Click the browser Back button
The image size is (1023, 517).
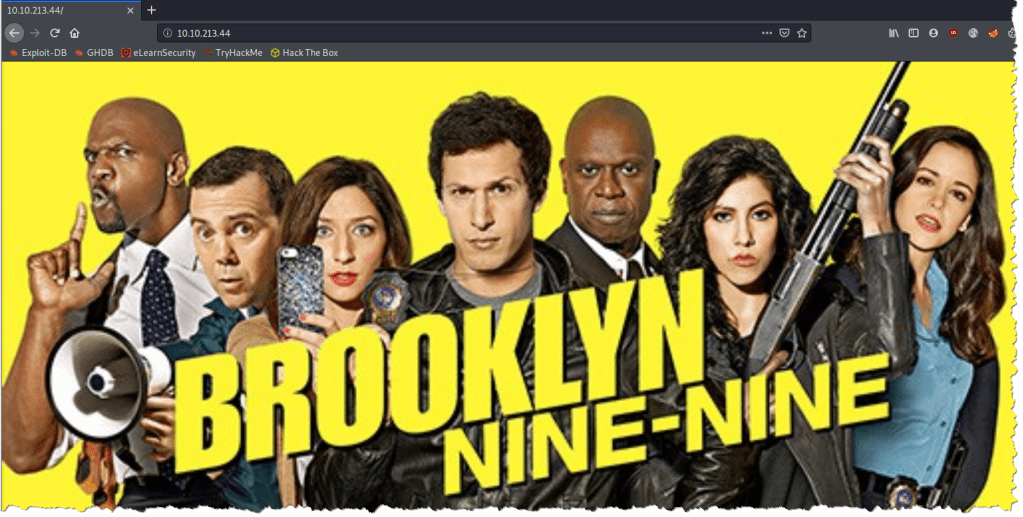[14, 33]
